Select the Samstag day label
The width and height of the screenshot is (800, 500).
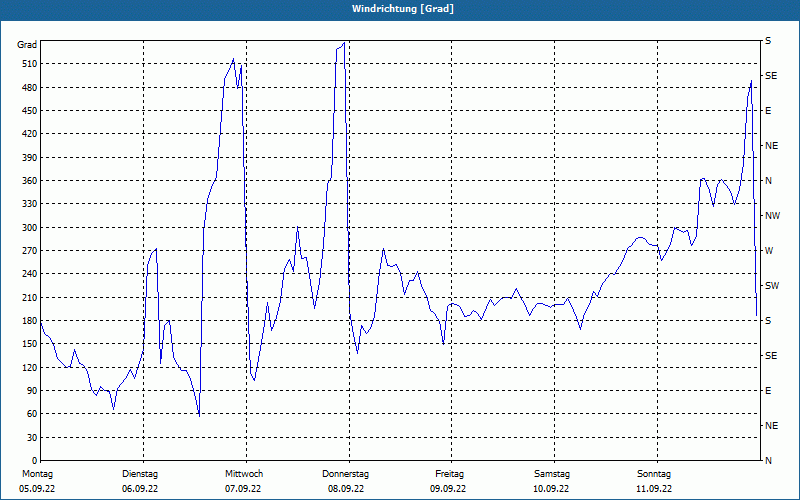552,474
